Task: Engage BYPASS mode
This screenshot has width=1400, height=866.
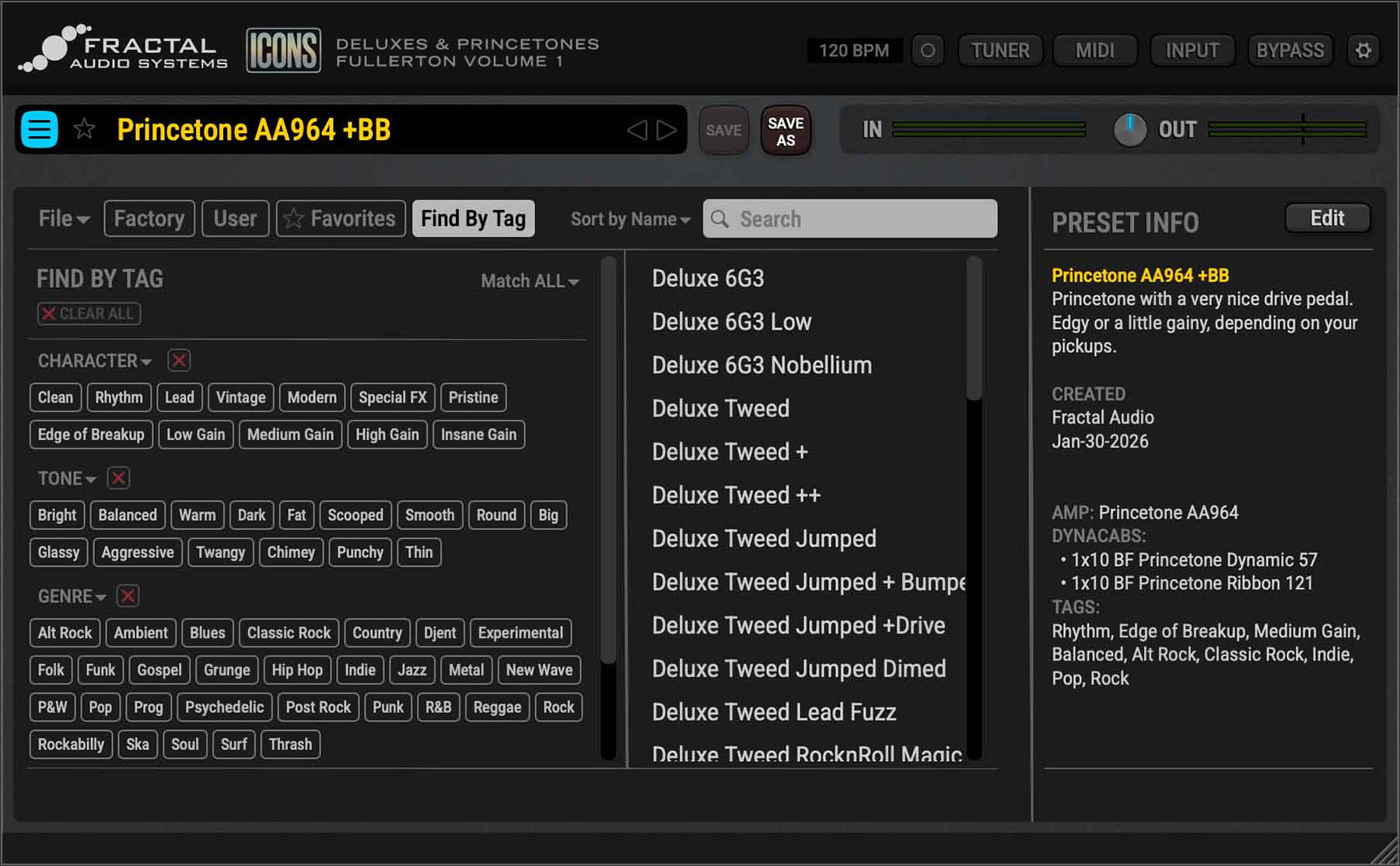Action: tap(1290, 50)
